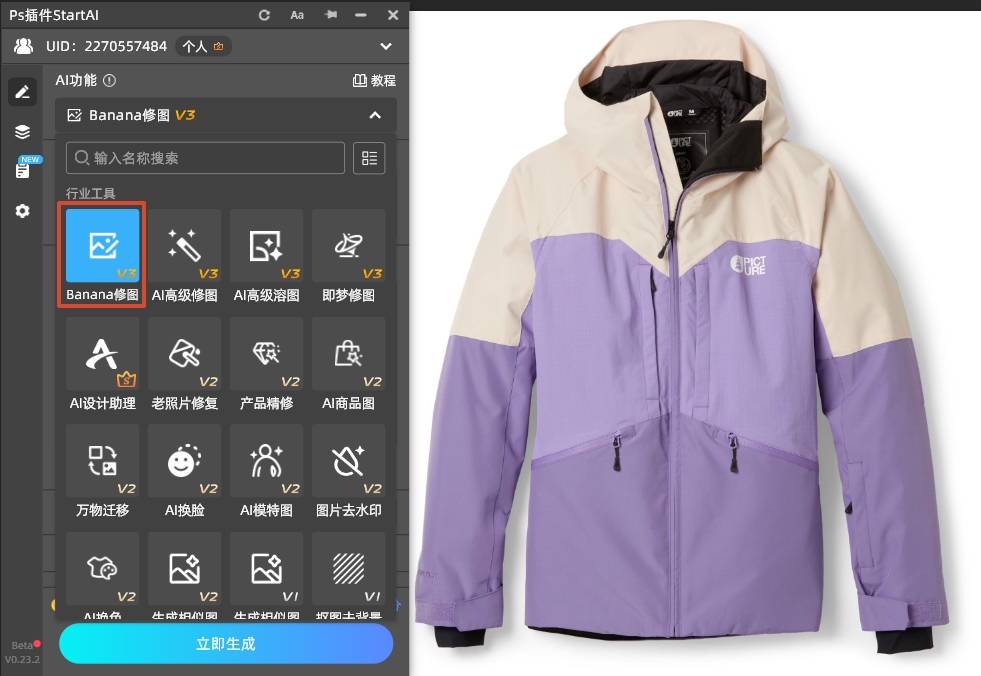Open the AI设计助理 assistant
This screenshot has height=676, width=981.
pos(102,355)
